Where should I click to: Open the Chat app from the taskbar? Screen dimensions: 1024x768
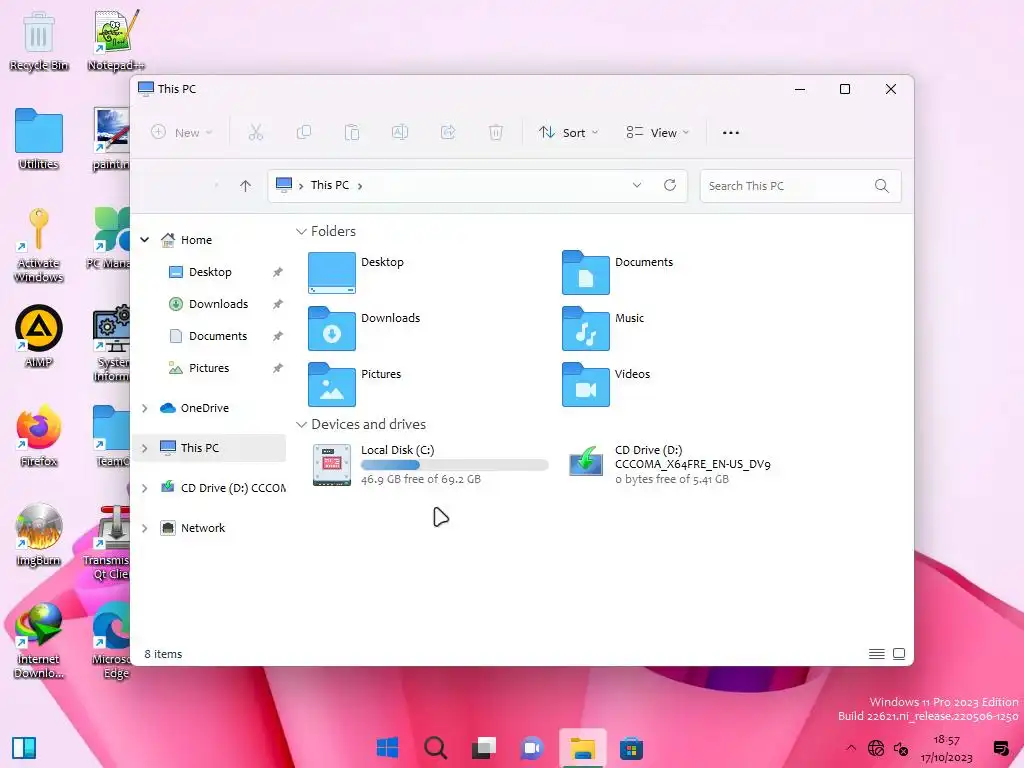coord(532,748)
